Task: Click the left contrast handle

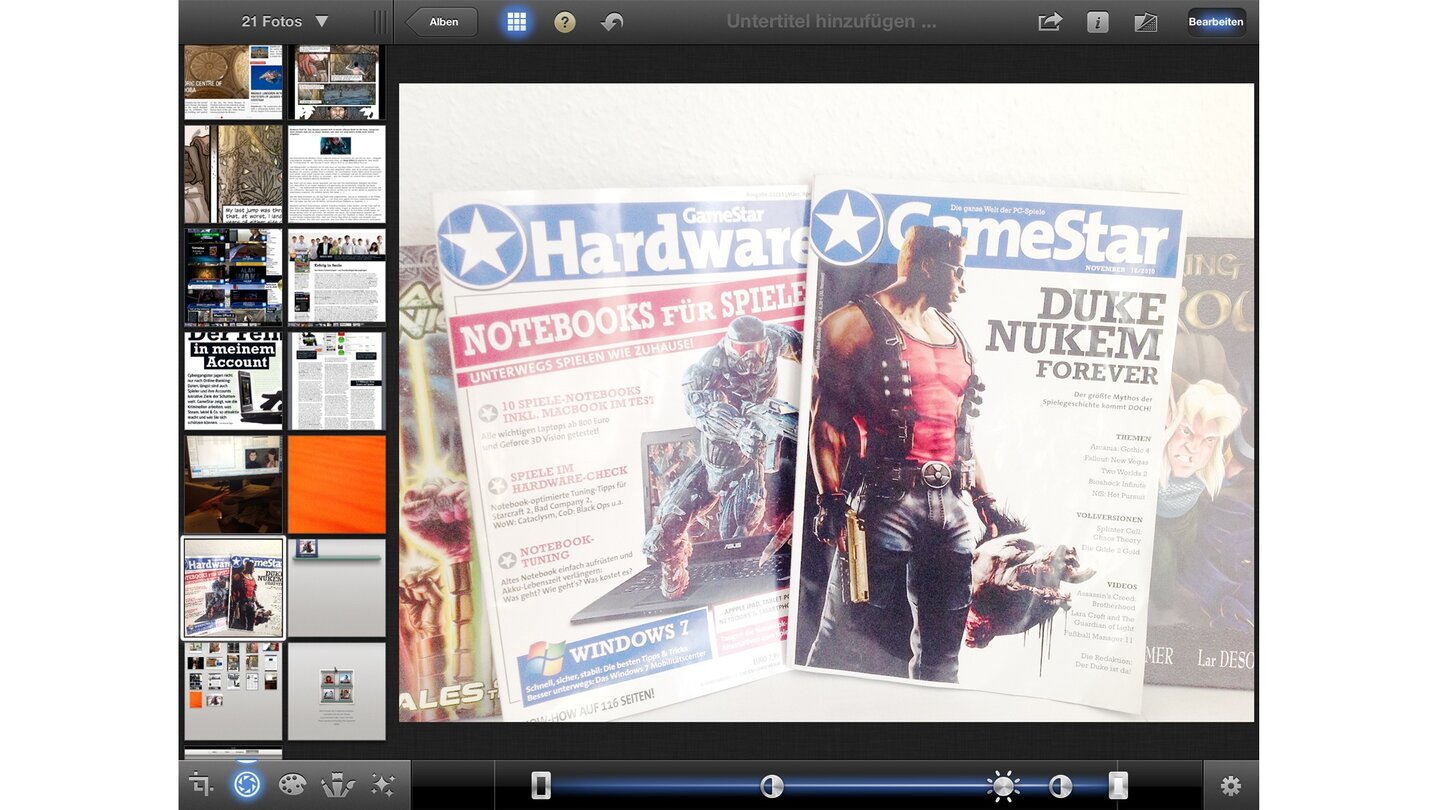Action: point(771,785)
